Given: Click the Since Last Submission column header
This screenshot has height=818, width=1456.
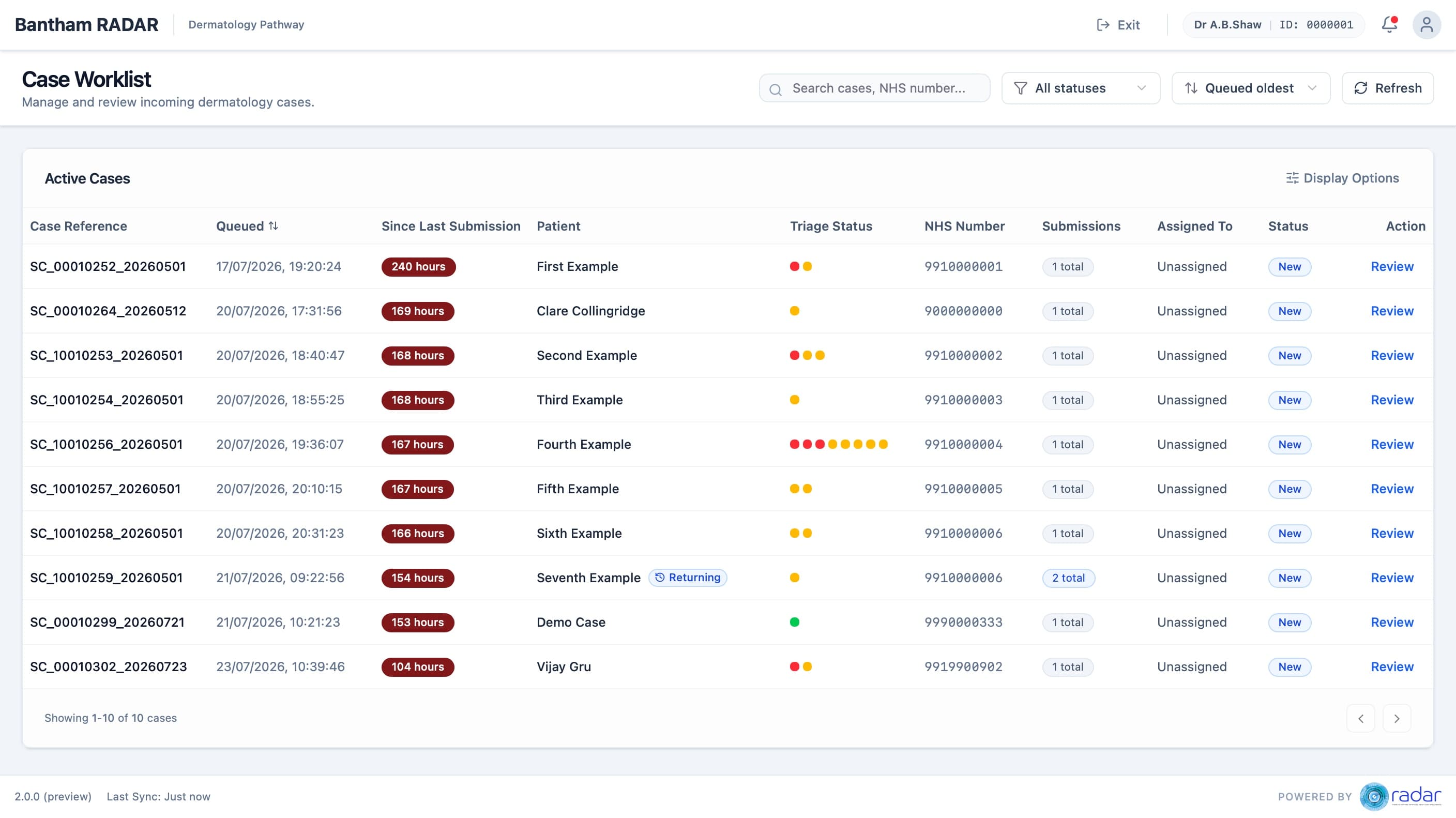Looking at the screenshot, I should click(x=450, y=226).
